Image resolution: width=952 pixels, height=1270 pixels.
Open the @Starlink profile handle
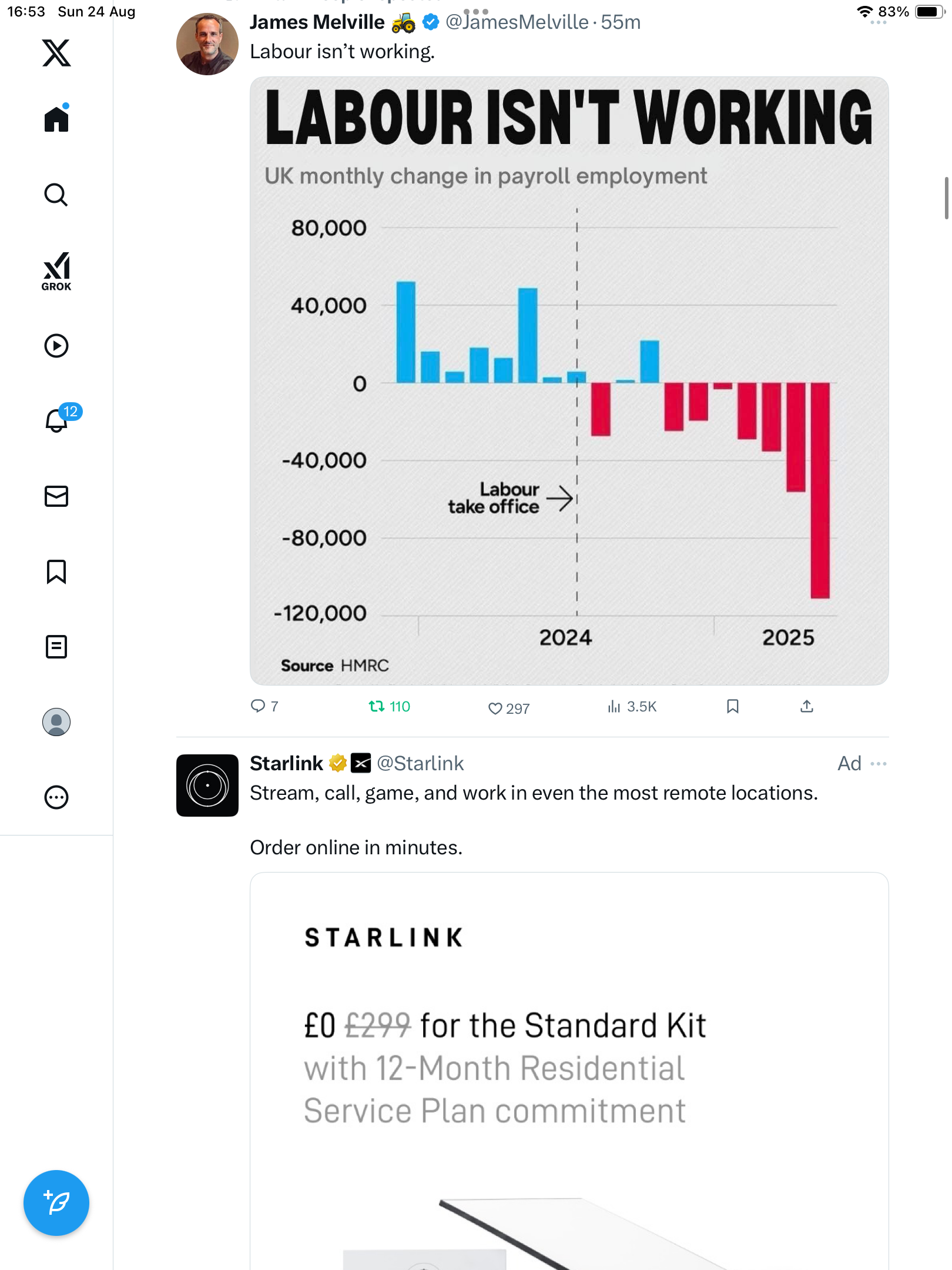click(x=420, y=763)
